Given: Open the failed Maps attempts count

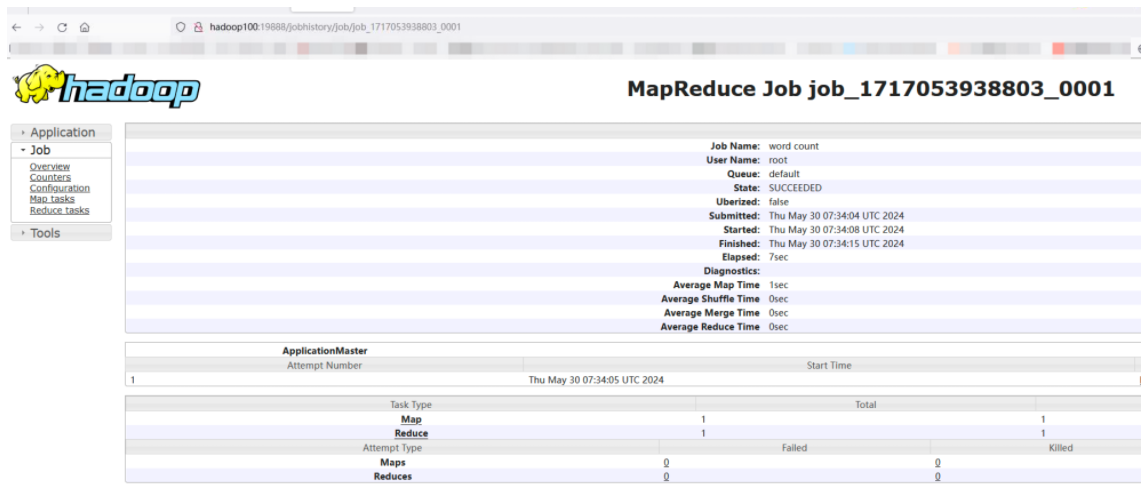Looking at the screenshot, I should click(x=666, y=462).
